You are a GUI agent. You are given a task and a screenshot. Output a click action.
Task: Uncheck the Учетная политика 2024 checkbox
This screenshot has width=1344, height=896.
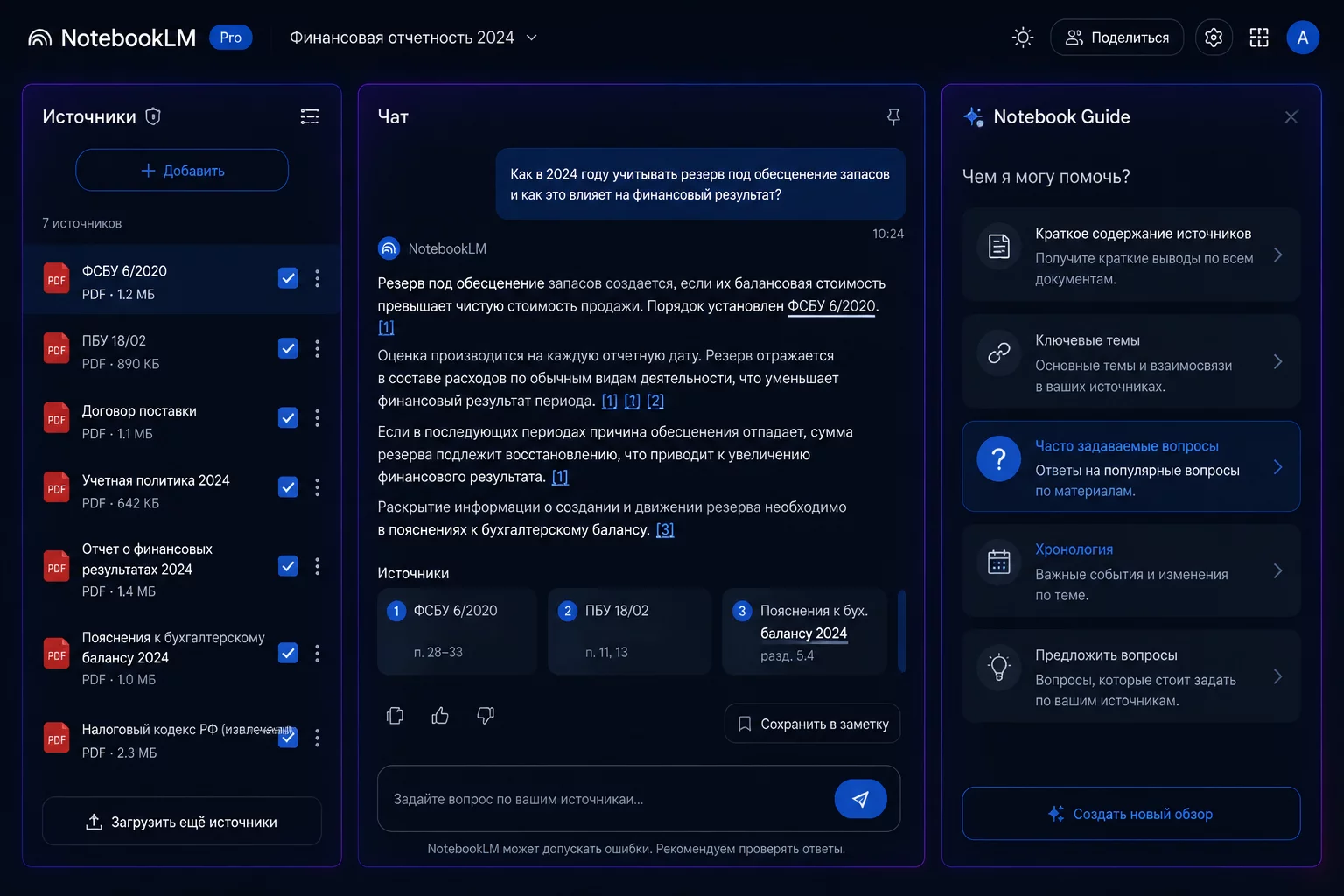[x=288, y=487]
